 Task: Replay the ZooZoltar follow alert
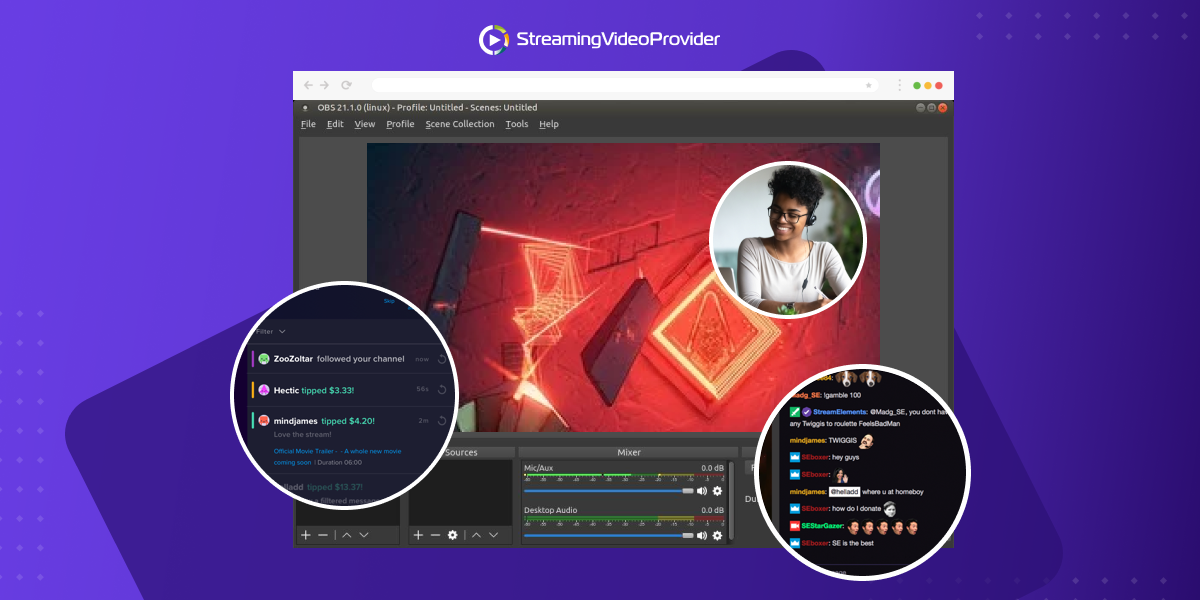441,359
